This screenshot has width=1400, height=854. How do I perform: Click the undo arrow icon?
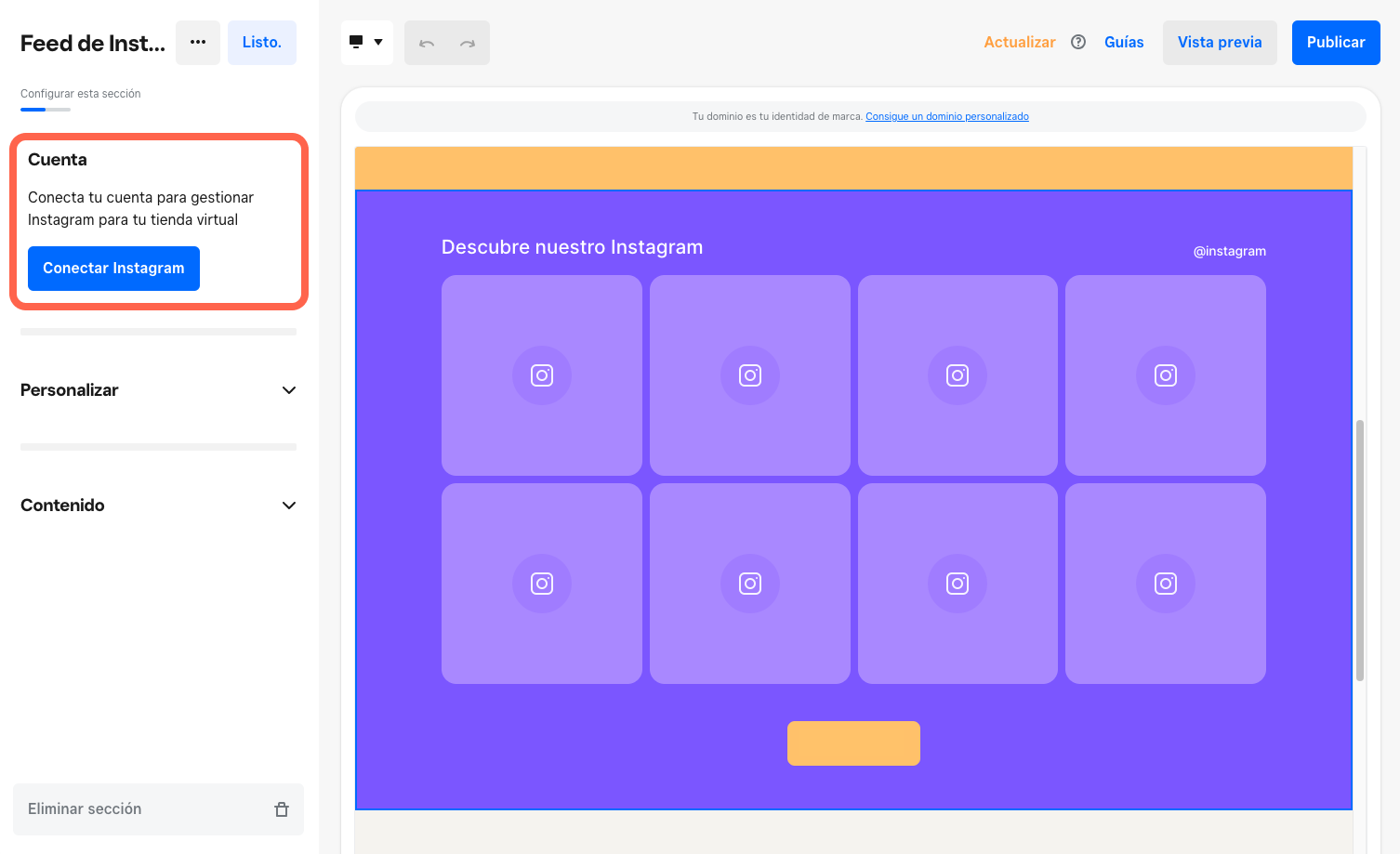[x=427, y=43]
